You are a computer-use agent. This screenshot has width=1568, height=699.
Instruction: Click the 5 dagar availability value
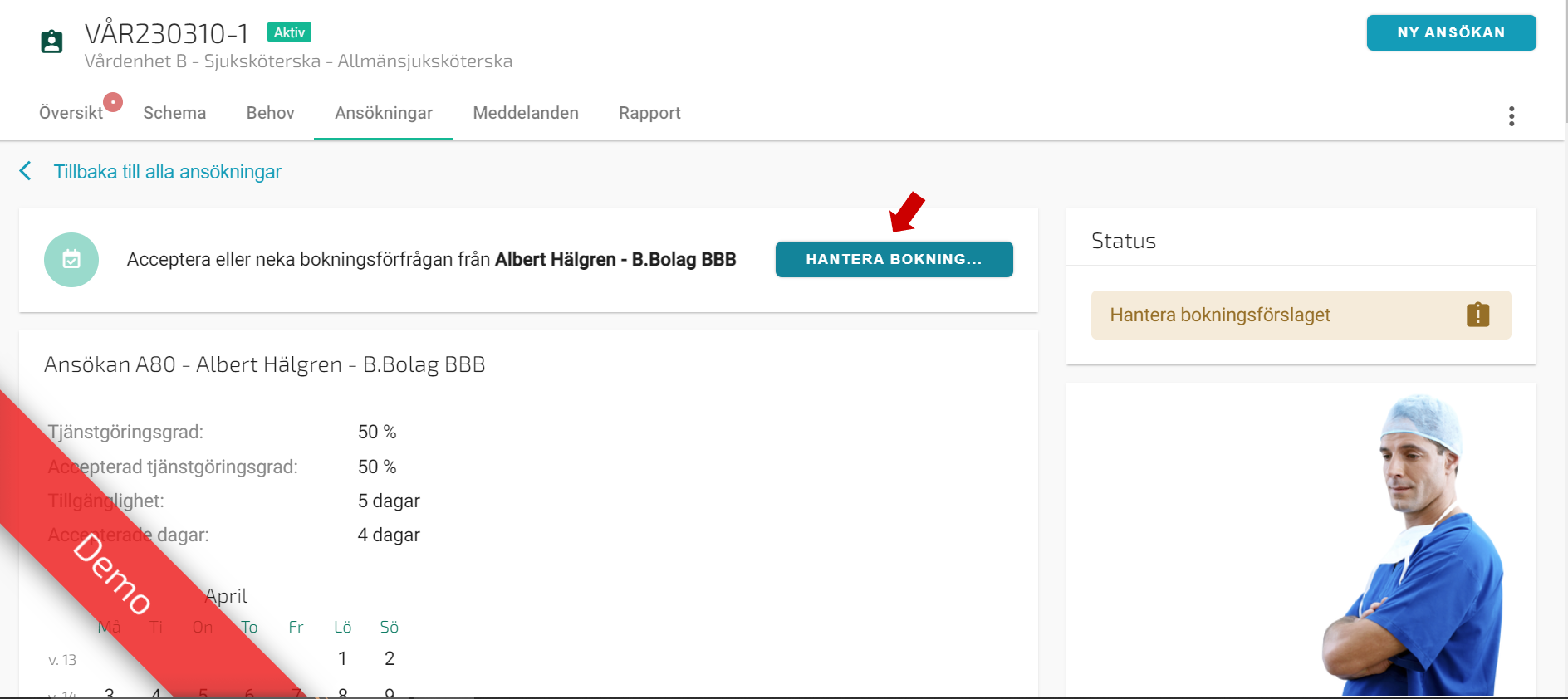pyautogui.click(x=389, y=501)
